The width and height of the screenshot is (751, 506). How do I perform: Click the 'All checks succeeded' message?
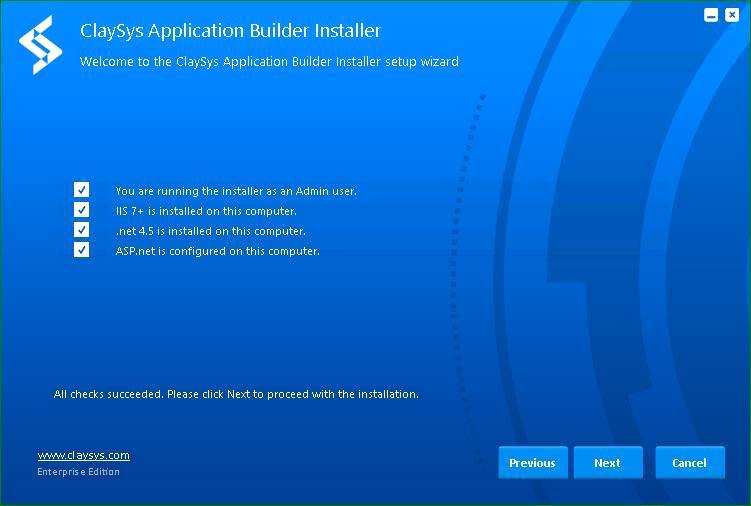(236, 394)
